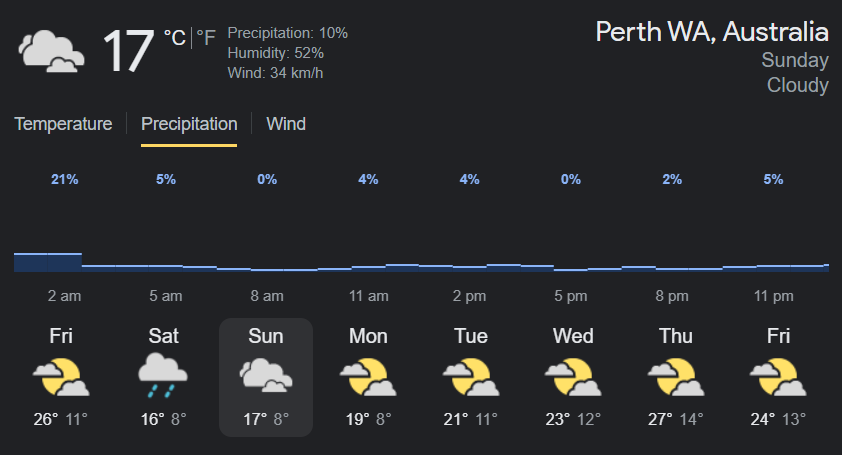
Task: Click the Perth WA, Australia heading
Action: (712, 31)
